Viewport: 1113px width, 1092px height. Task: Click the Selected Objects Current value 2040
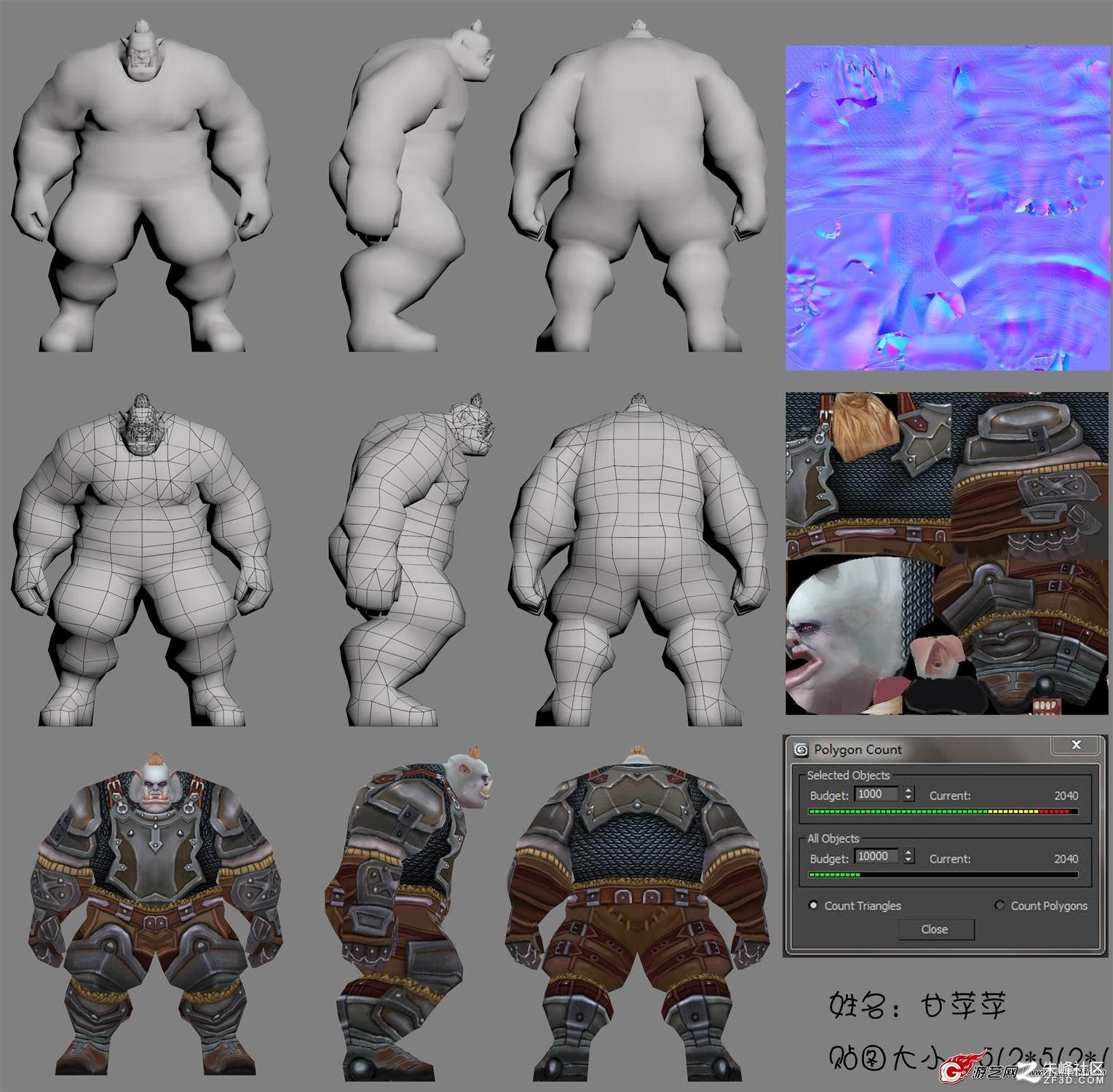1066,796
